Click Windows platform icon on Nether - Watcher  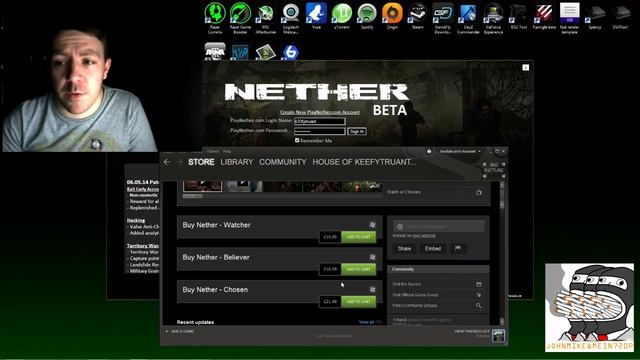[372, 225]
